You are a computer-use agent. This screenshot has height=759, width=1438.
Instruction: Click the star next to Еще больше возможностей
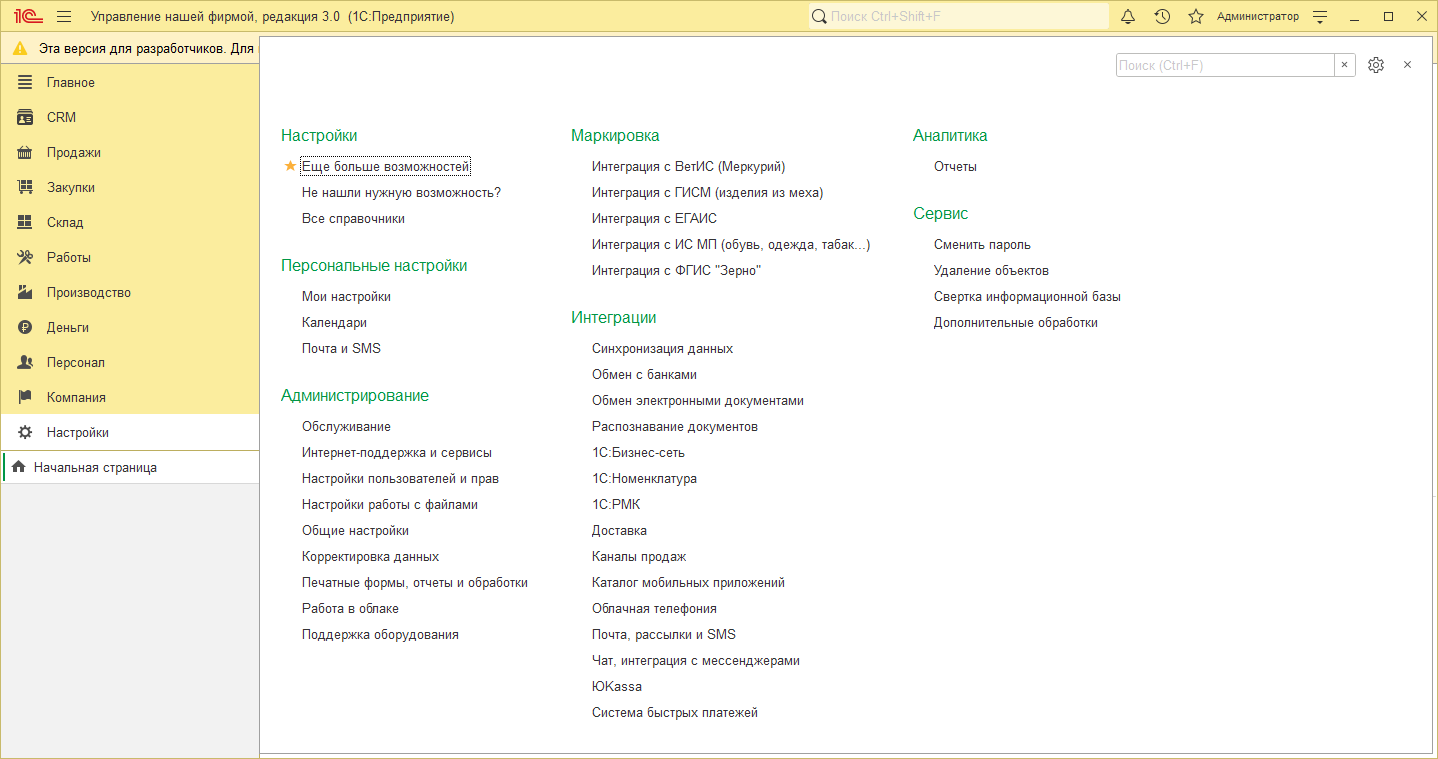pos(290,167)
